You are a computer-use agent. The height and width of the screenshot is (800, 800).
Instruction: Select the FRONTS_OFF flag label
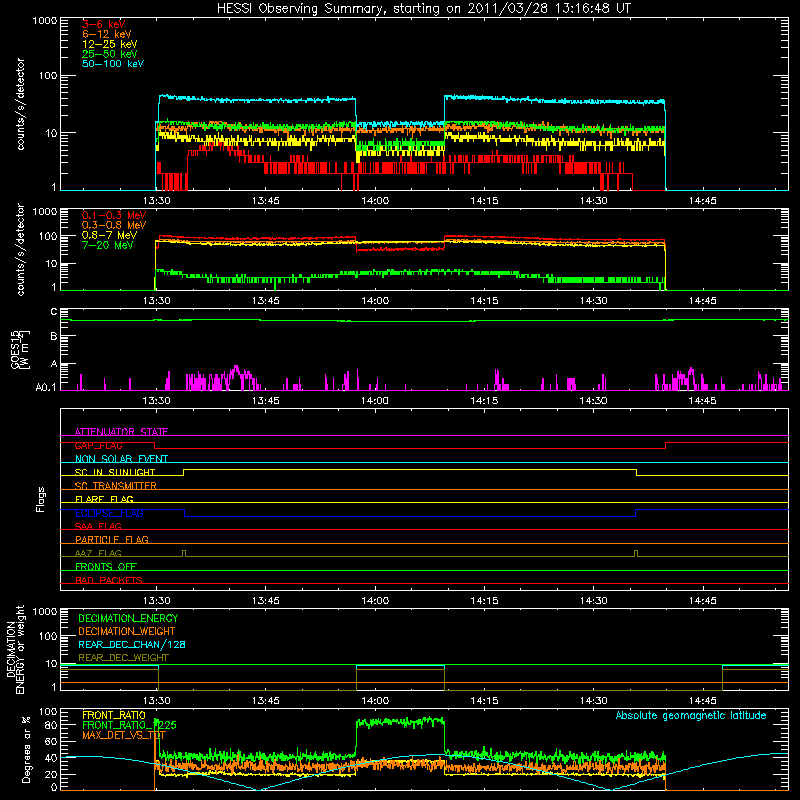(106, 566)
